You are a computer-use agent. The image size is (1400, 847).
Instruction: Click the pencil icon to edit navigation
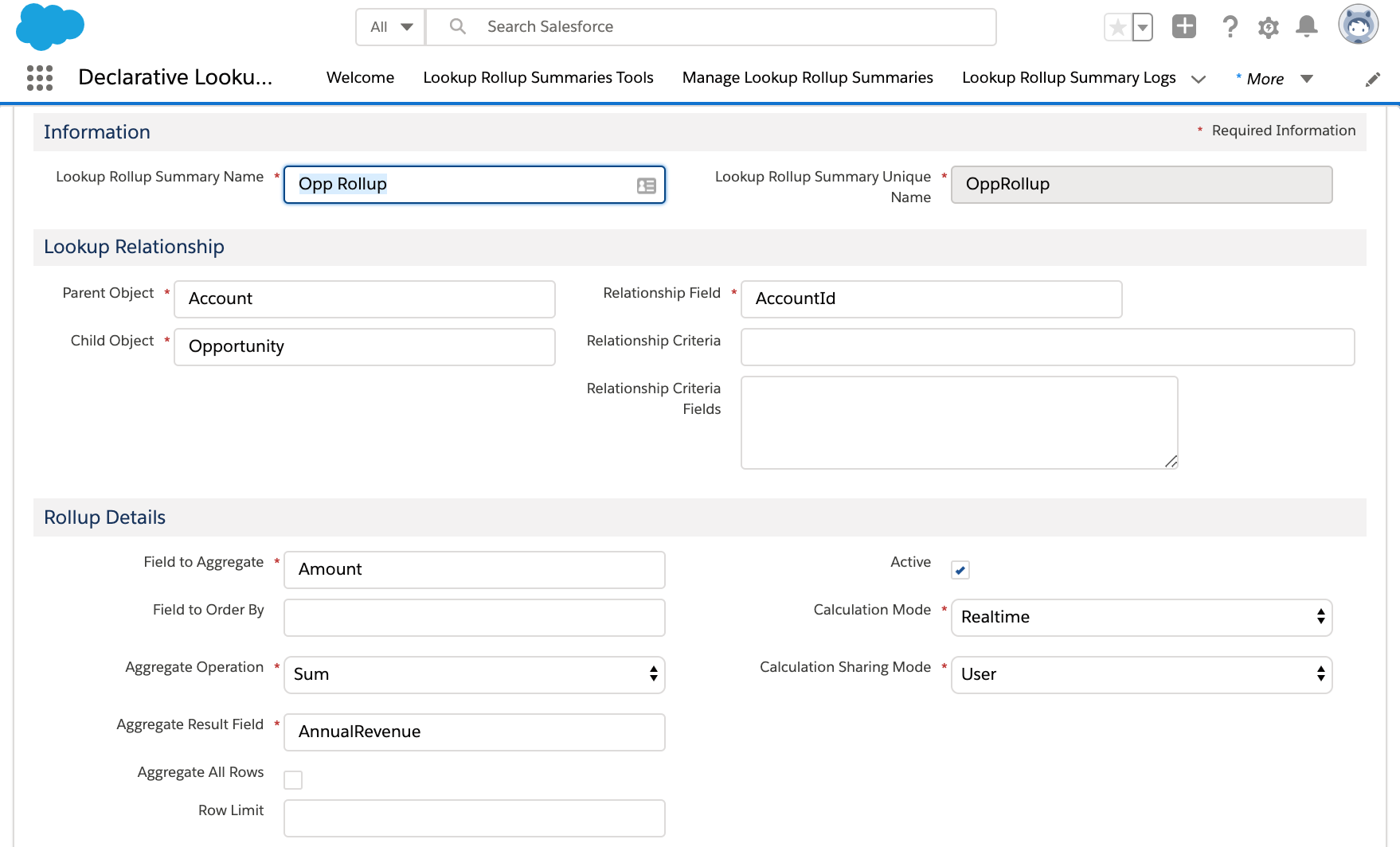click(1372, 78)
